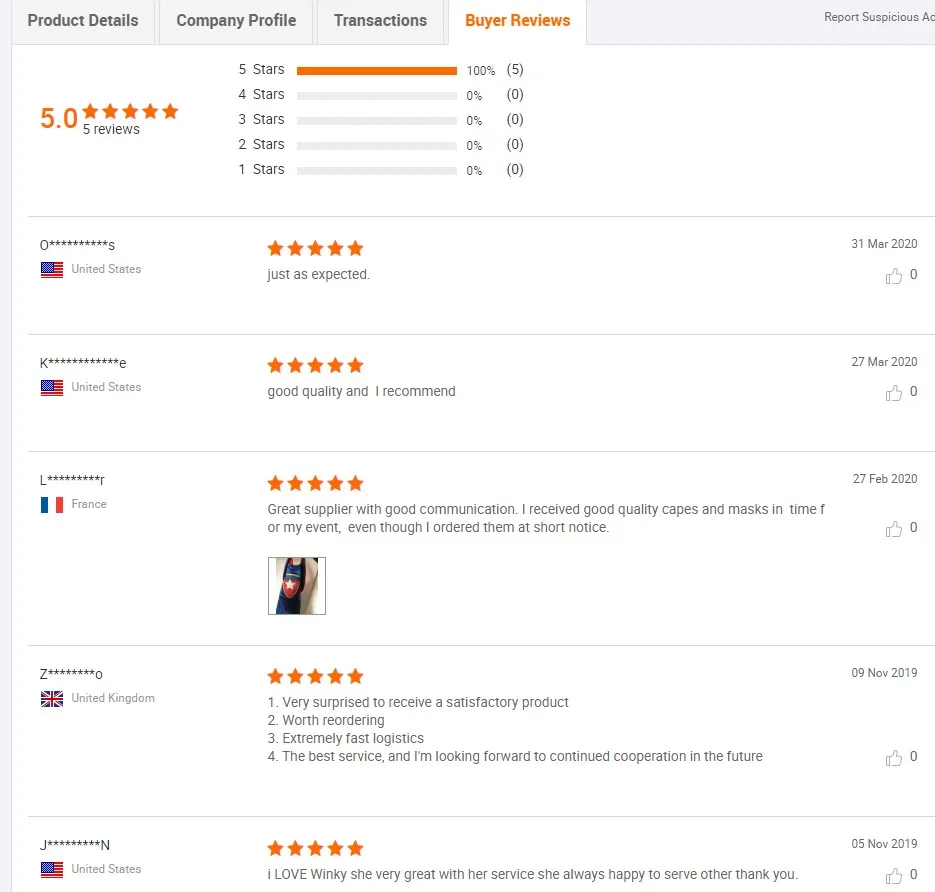Click Report Suspicious Activity link
The width and height of the screenshot is (935, 892).
point(879,17)
